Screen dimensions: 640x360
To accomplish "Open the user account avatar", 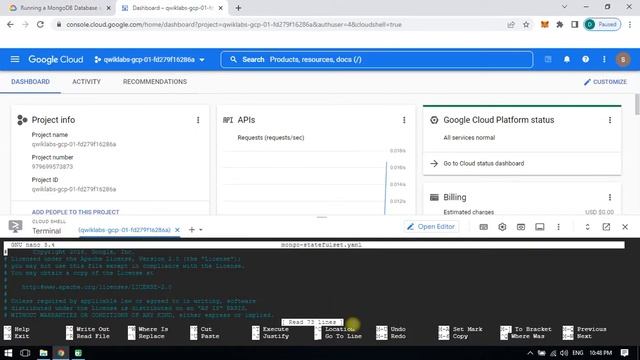I will click(x=623, y=60).
